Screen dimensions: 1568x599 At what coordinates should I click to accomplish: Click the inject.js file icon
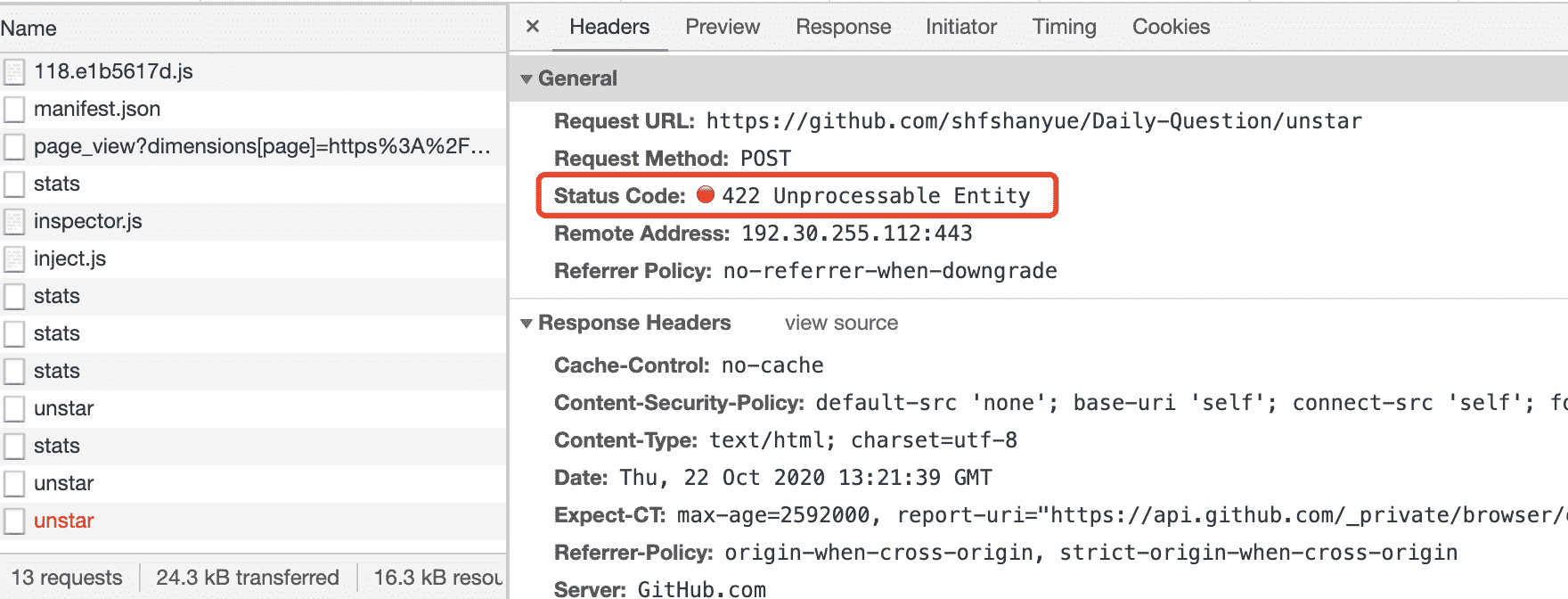point(14,258)
